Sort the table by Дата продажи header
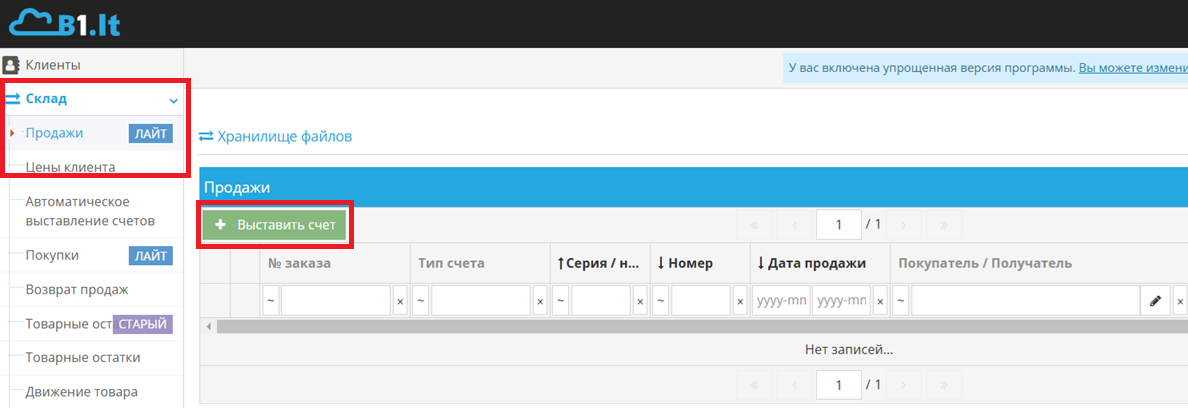Image resolution: width=1188 pixels, height=408 pixels. click(x=817, y=263)
